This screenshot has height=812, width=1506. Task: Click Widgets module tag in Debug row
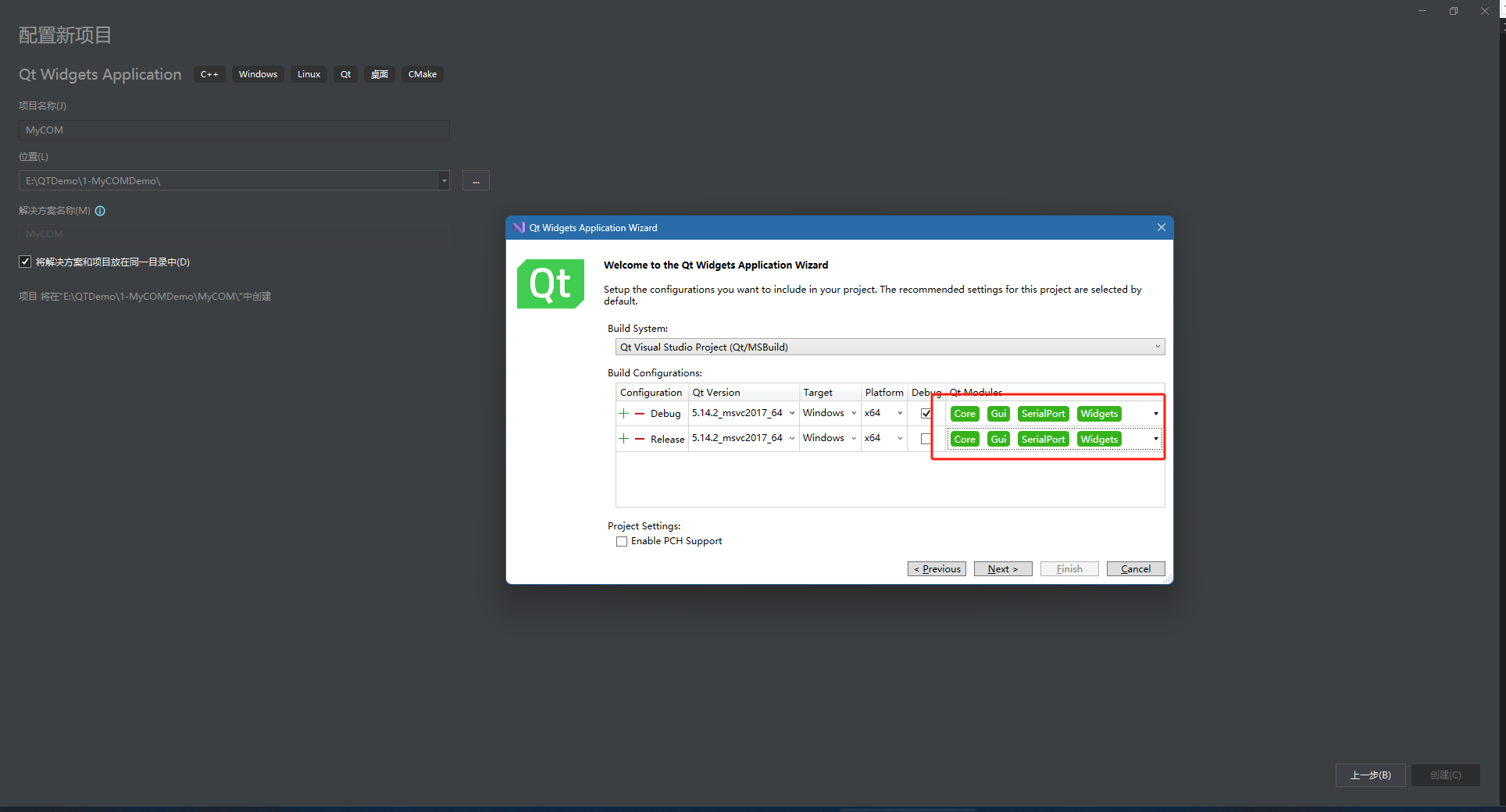point(1099,414)
